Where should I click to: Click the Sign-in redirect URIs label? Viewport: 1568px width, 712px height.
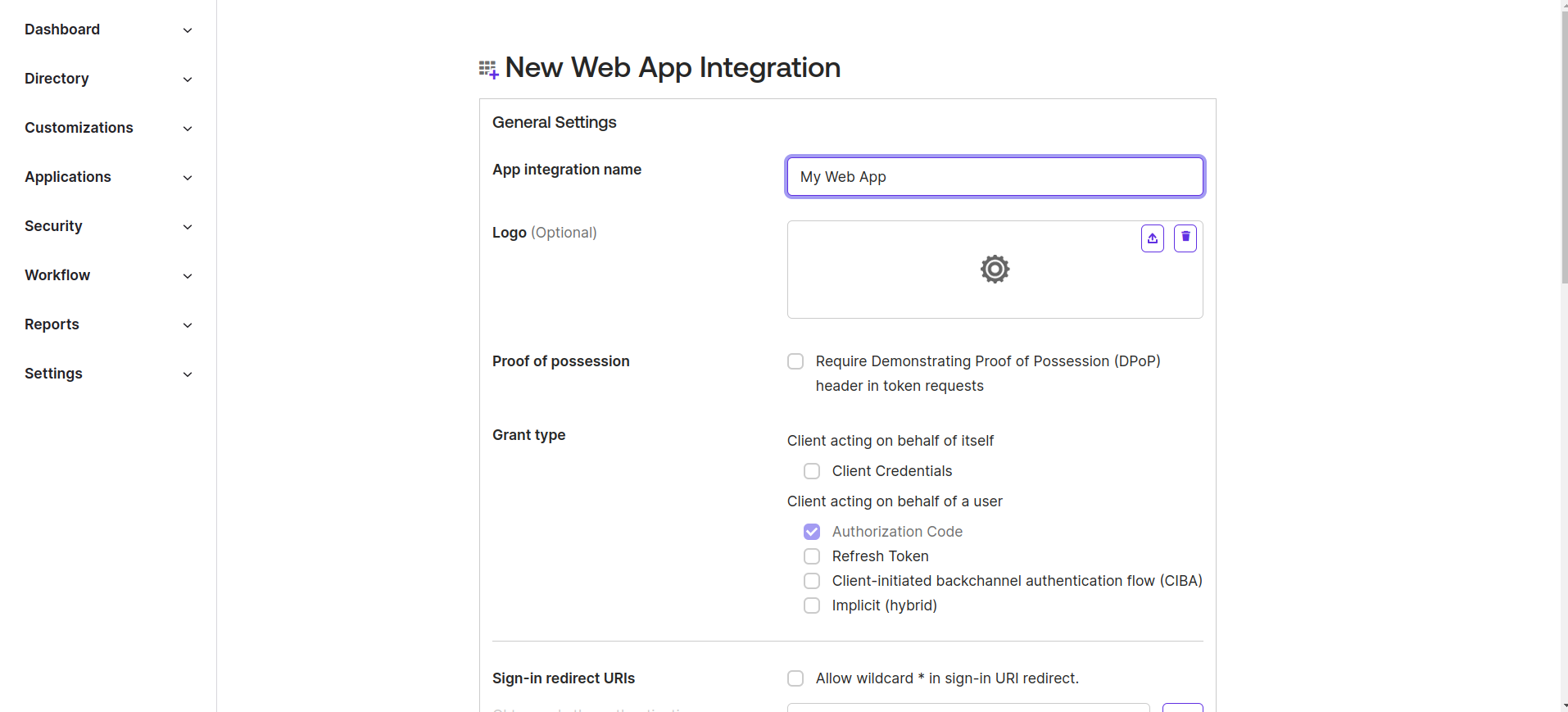[x=564, y=678]
